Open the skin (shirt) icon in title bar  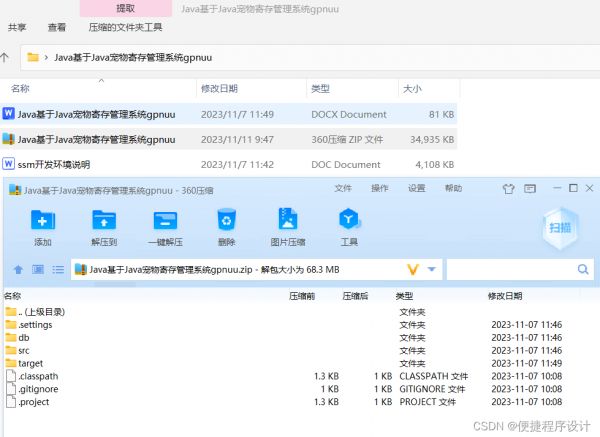click(x=508, y=189)
